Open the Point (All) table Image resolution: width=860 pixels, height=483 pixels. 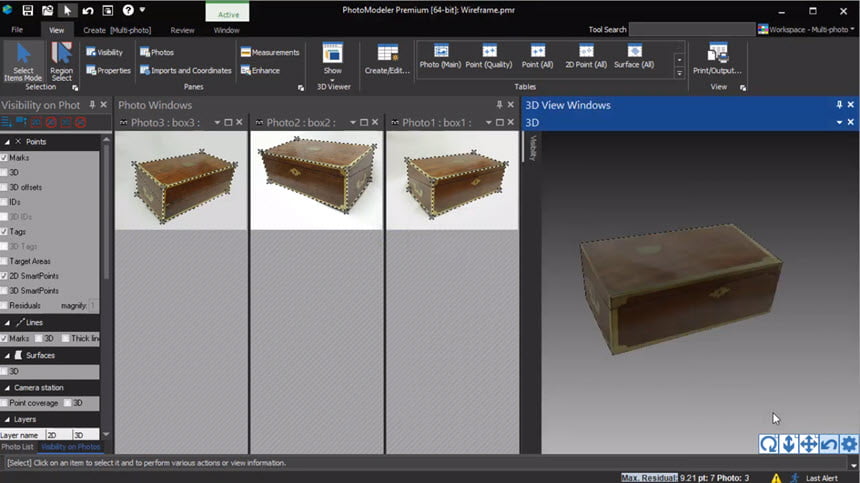(x=537, y=56)
